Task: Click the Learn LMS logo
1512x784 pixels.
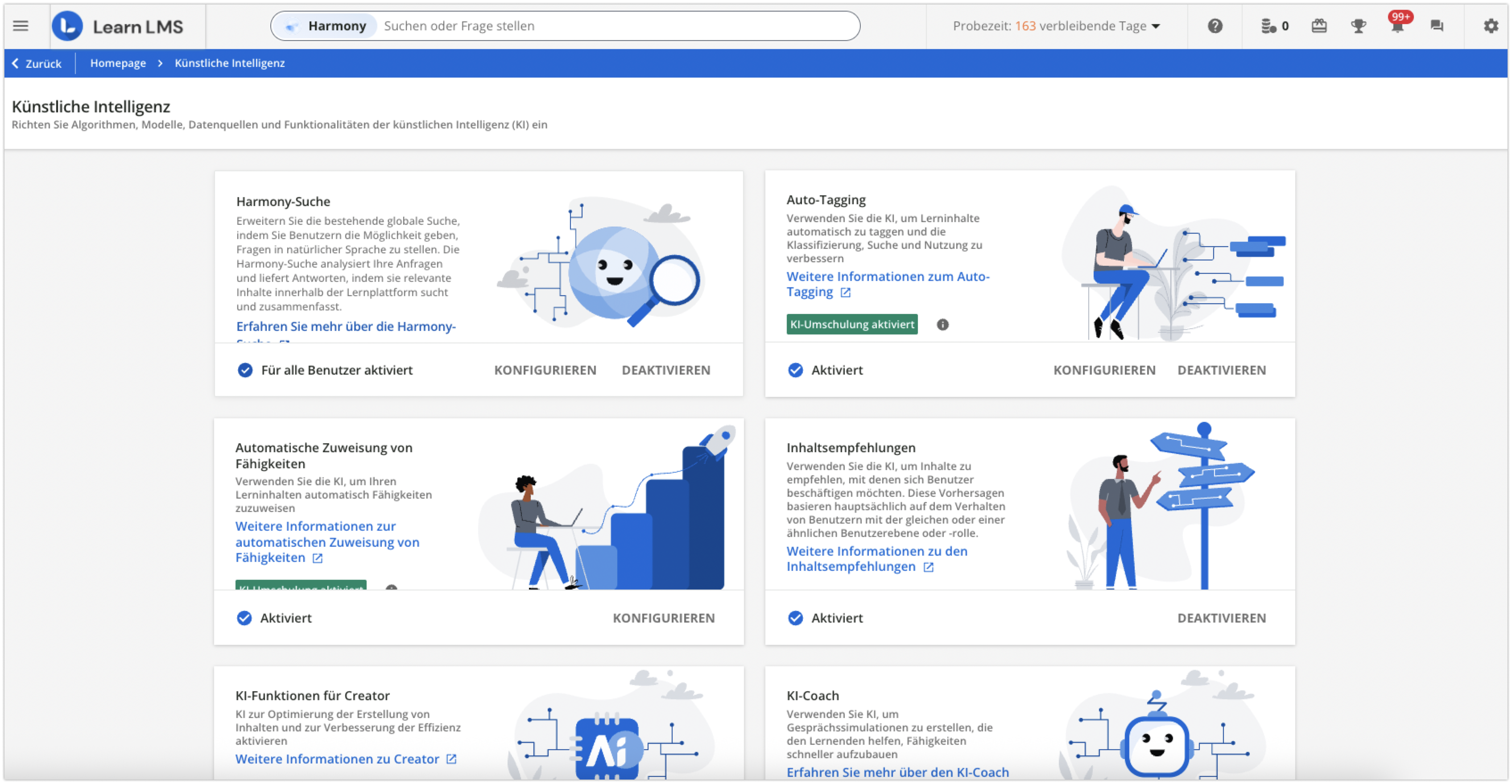Action: [118, 26]
